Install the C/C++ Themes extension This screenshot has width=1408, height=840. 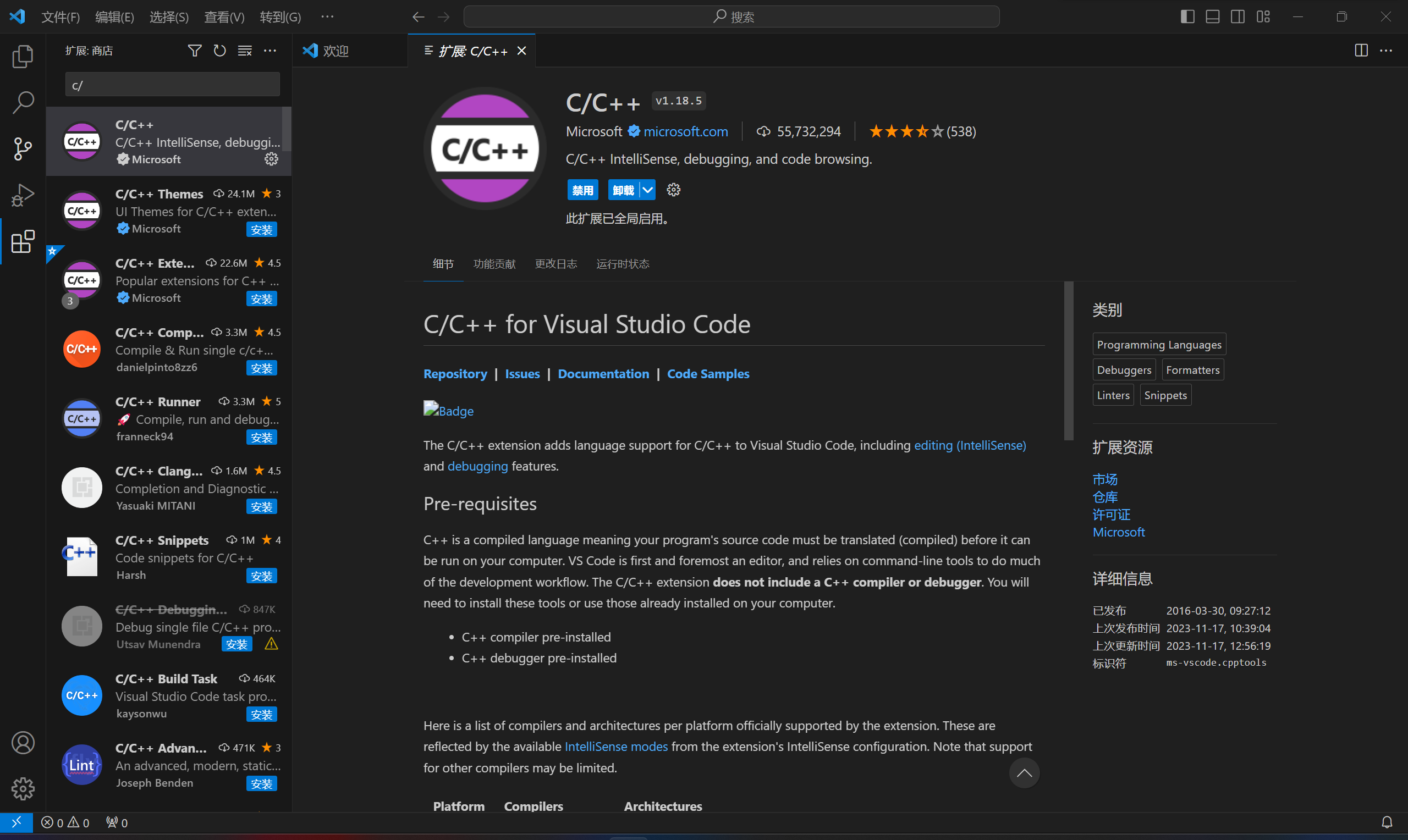(x=262, y=229)
